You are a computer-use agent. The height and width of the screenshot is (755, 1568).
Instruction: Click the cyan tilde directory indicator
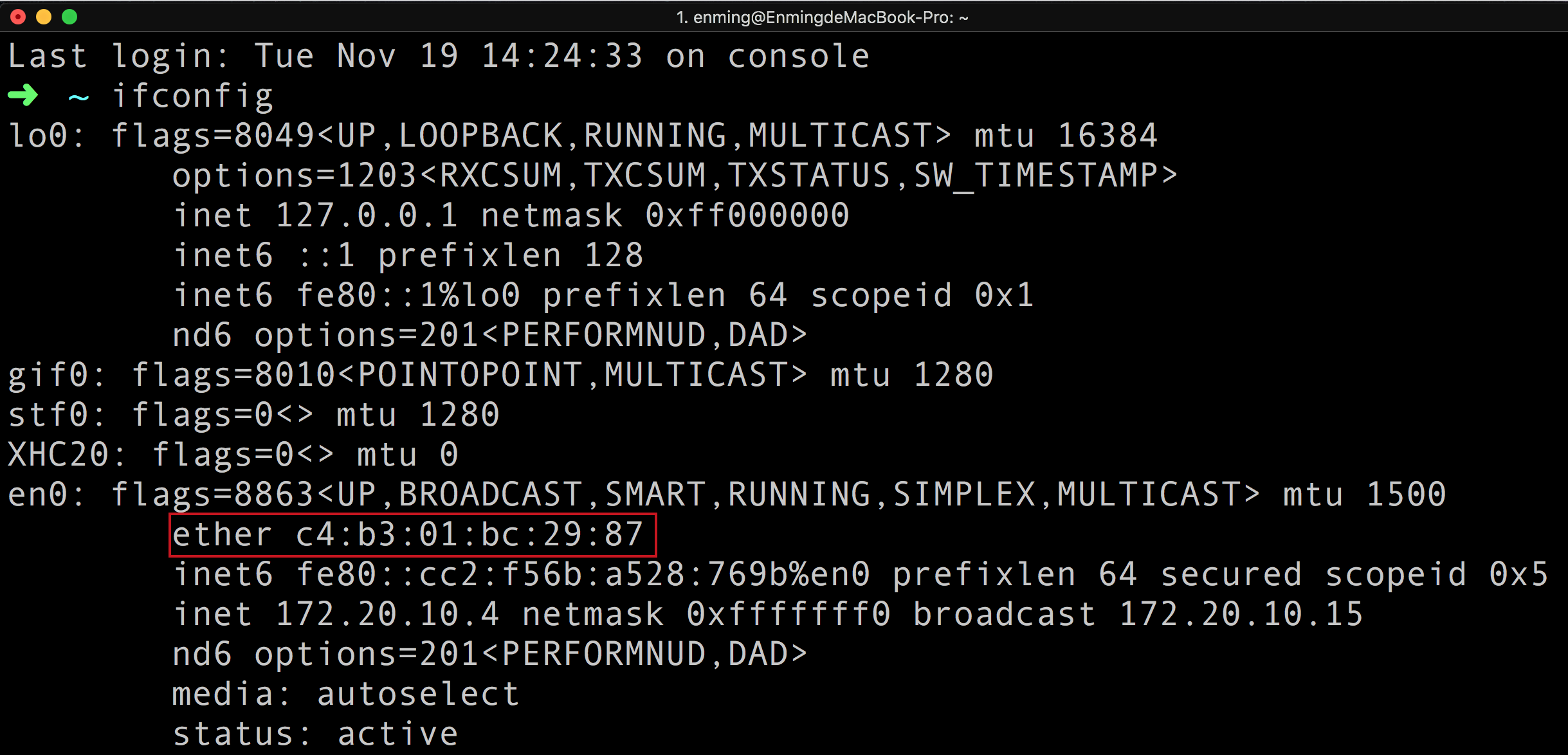pos(78,97)
